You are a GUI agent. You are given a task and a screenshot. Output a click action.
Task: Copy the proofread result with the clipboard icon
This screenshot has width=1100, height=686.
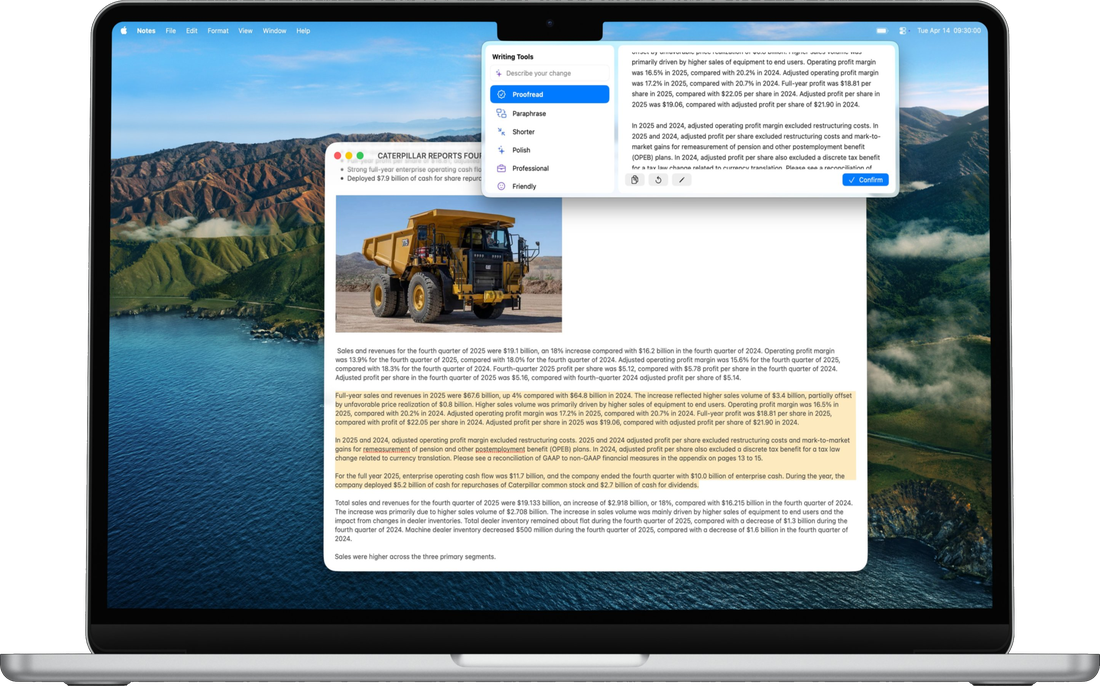(x=634, y=180)
